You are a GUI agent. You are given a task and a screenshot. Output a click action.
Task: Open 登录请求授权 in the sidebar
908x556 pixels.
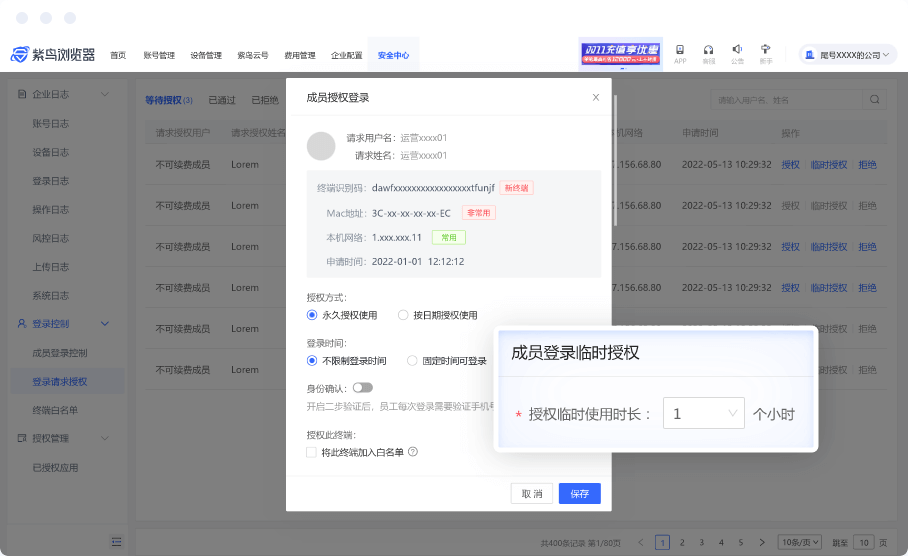tap(60, 382)
